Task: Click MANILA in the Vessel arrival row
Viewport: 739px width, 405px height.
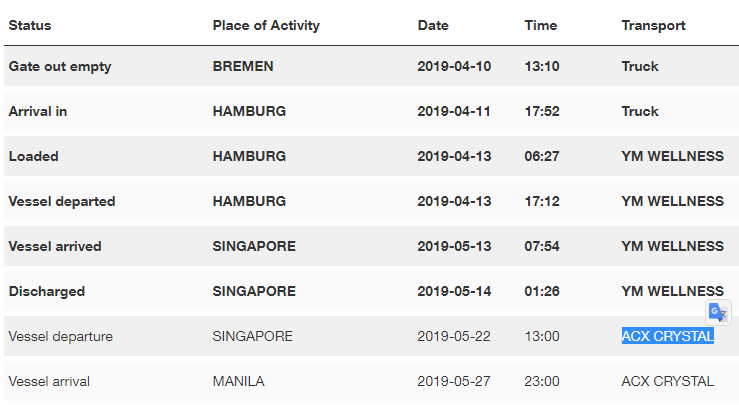Action: [x=238, y=381]
